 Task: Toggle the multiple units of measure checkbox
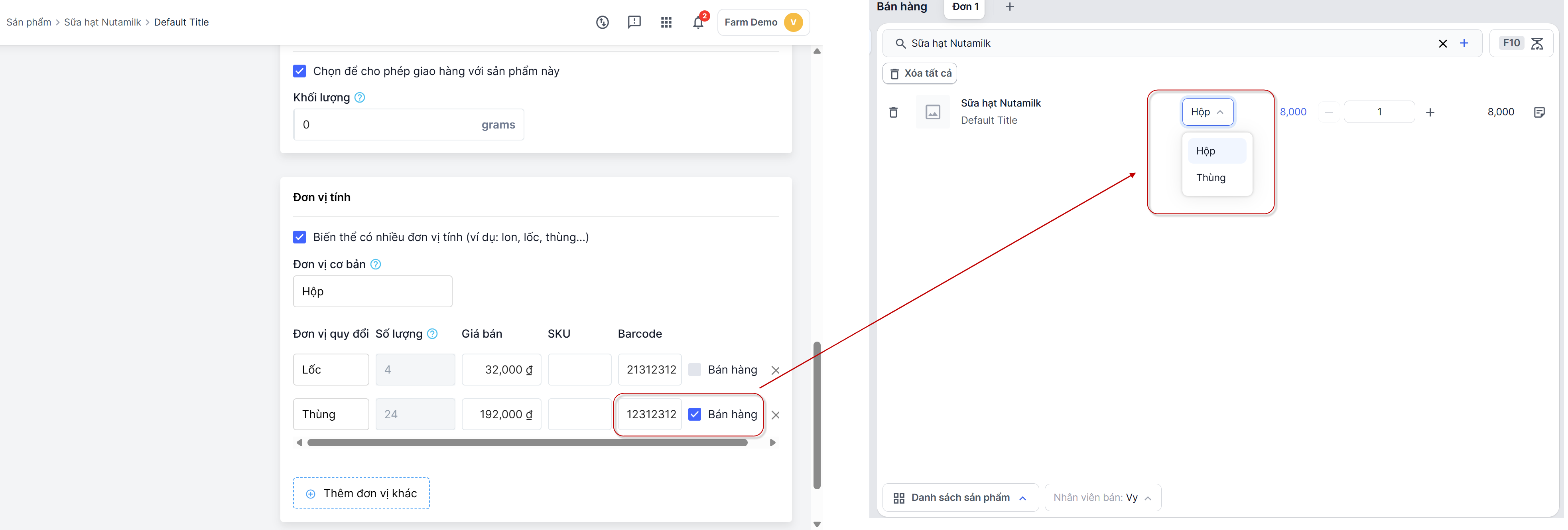coord(299,237)
